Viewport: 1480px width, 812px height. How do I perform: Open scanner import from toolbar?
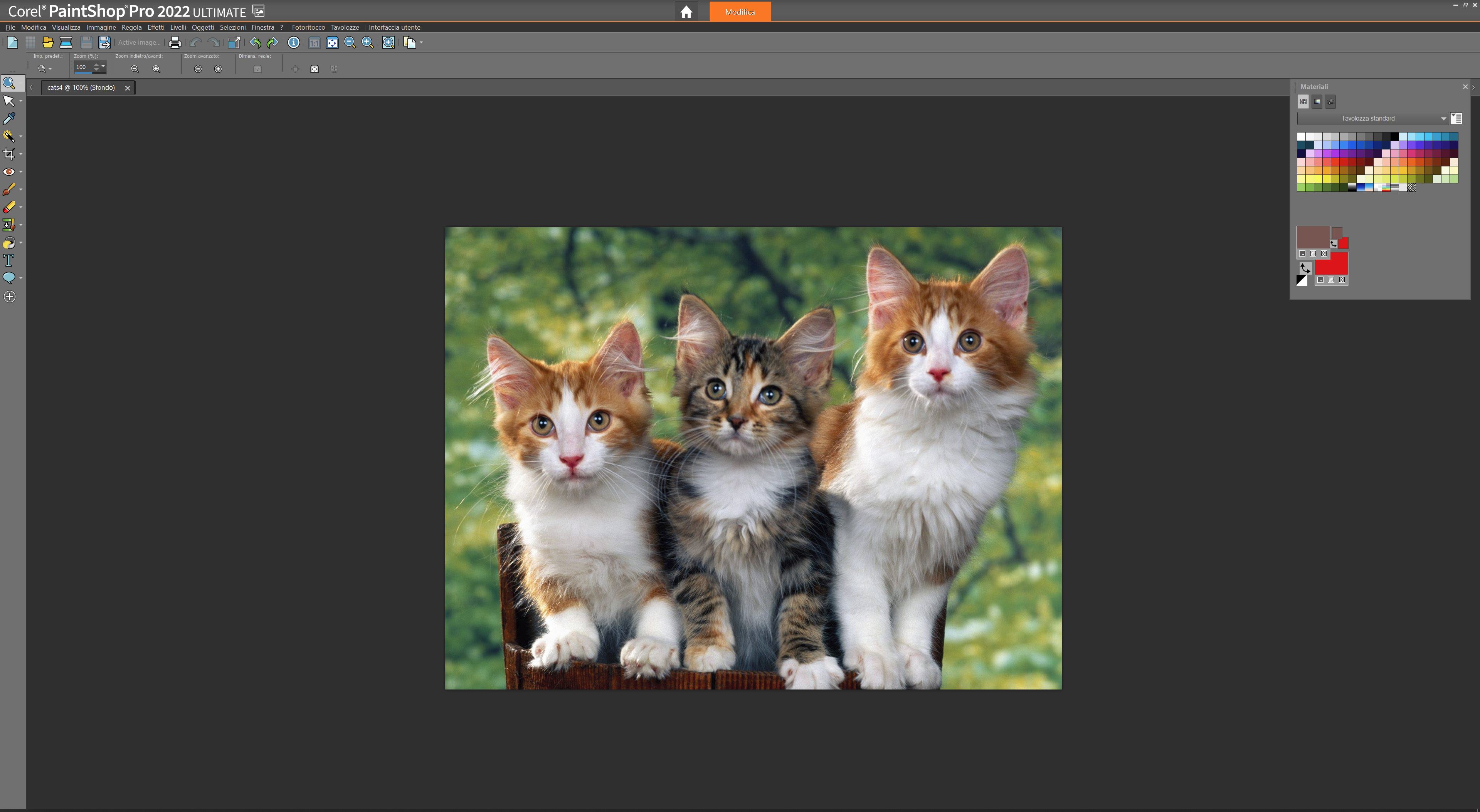66,42
